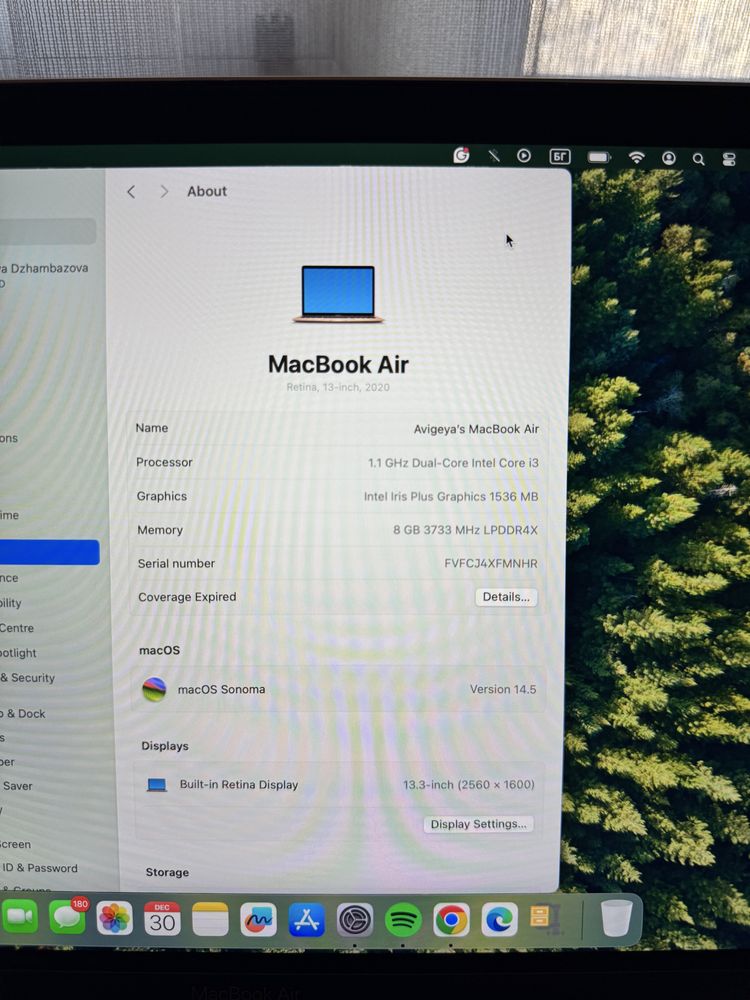Switch the БГ keyboard input source

(559, 157)
